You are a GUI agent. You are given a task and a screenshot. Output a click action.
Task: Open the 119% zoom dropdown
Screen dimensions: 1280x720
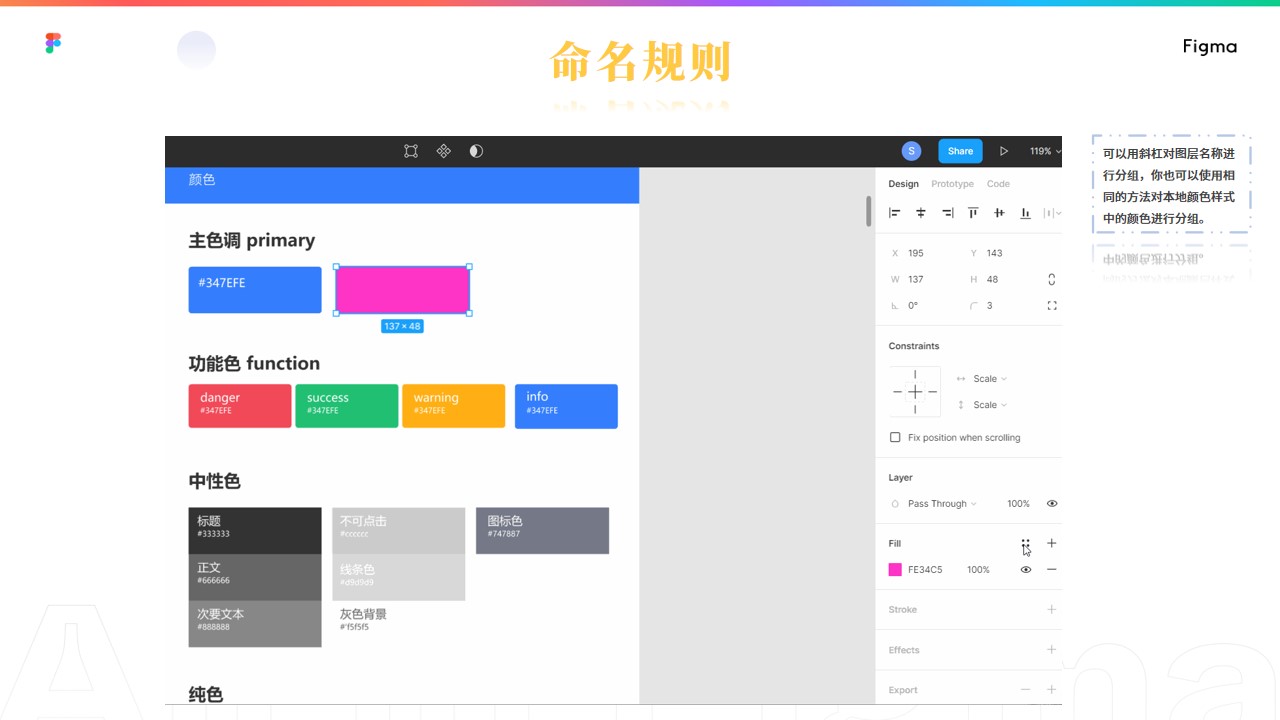tap(1045, 151)
